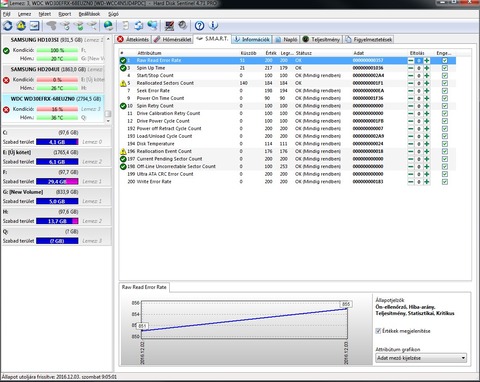This screenshot has width=480, height=382.
Task: Select the Seek Error Rate attribute row
Action: pos(287,91)
